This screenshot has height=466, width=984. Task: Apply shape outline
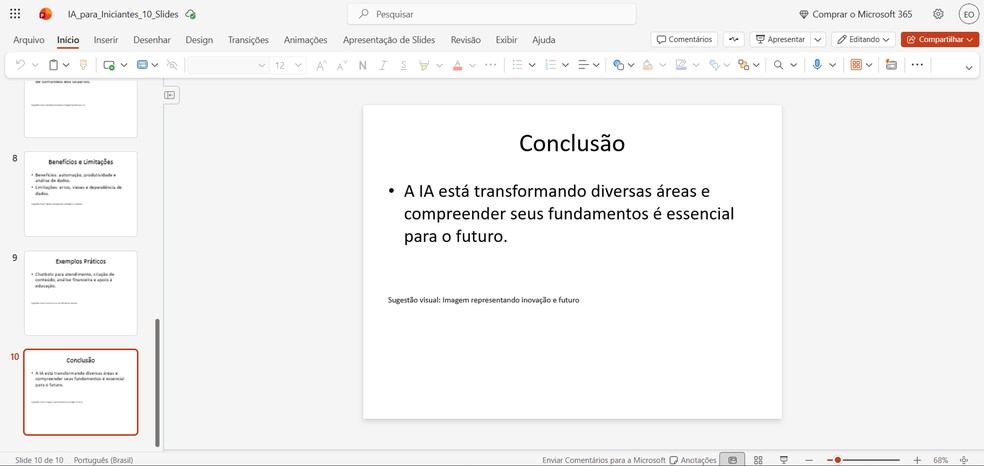(681, 65)
